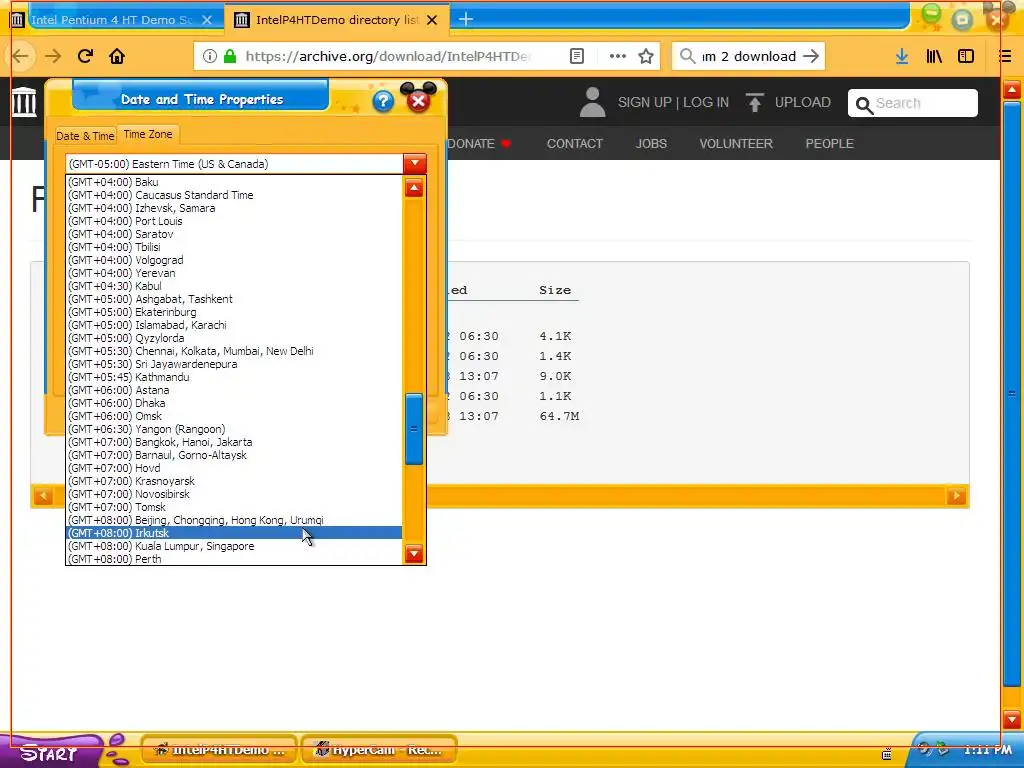Choose (GMT+08:00) Irkutsk time zone
Image resolution: width=1024 pixels, height=768 pixels.
(234, 533)
